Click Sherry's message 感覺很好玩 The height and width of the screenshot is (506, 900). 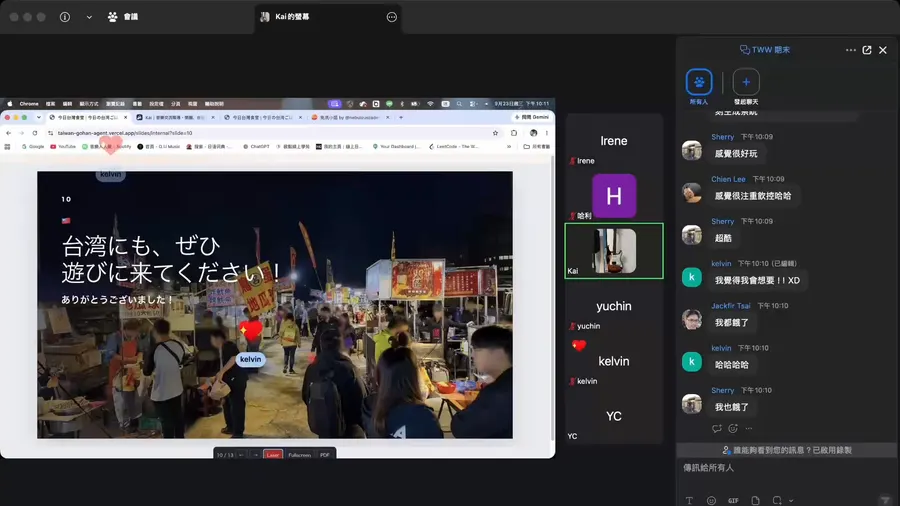(736, 154)
